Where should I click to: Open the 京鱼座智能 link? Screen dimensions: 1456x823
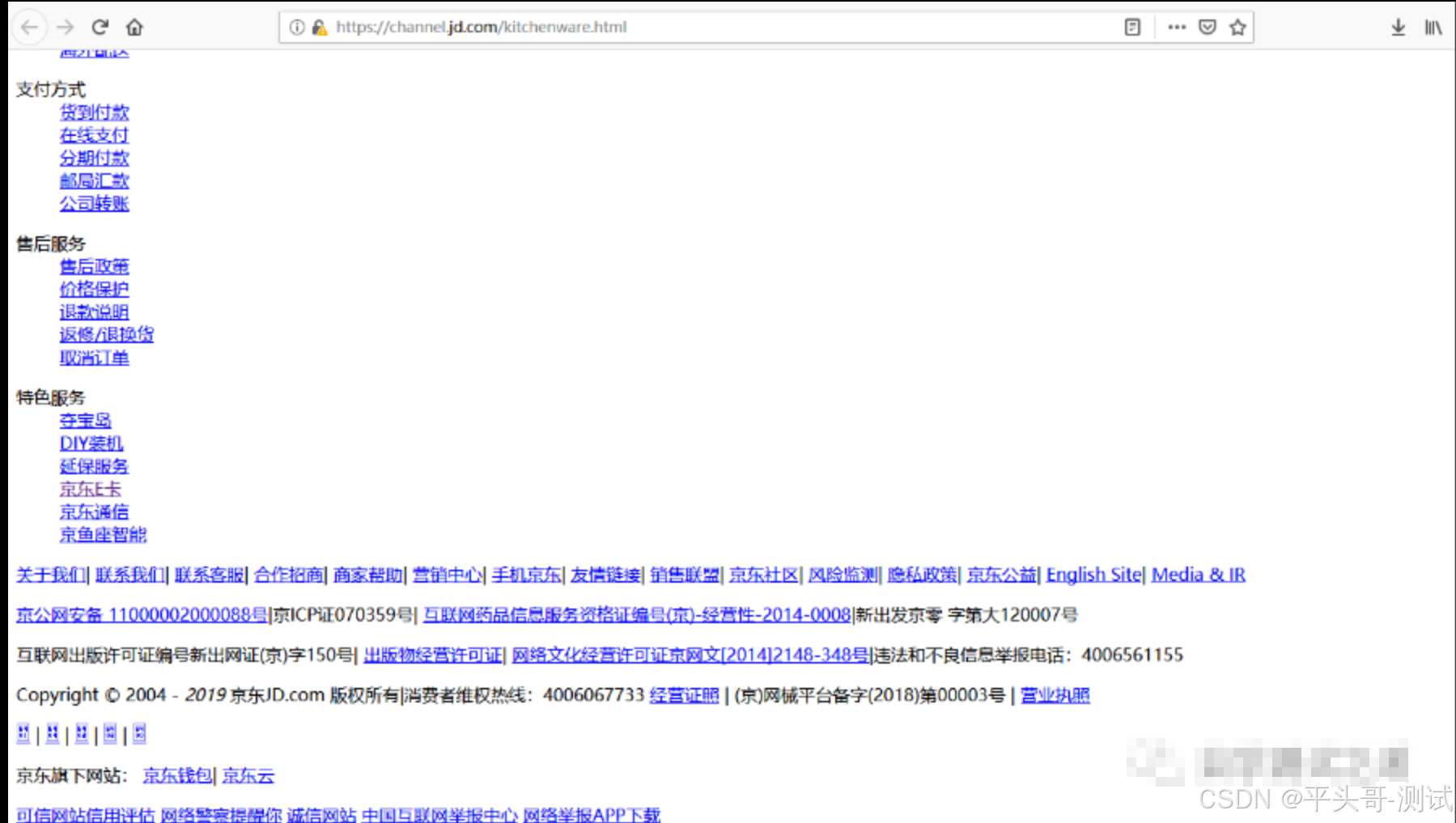[103, 534]
